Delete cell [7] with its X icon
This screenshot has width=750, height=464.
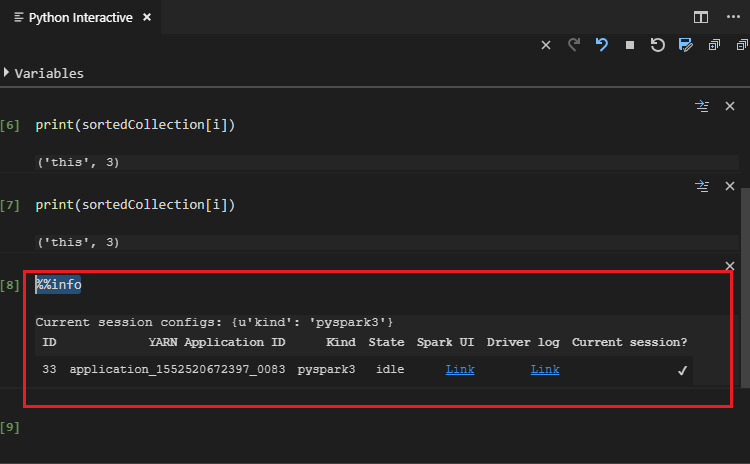point(729,186)
